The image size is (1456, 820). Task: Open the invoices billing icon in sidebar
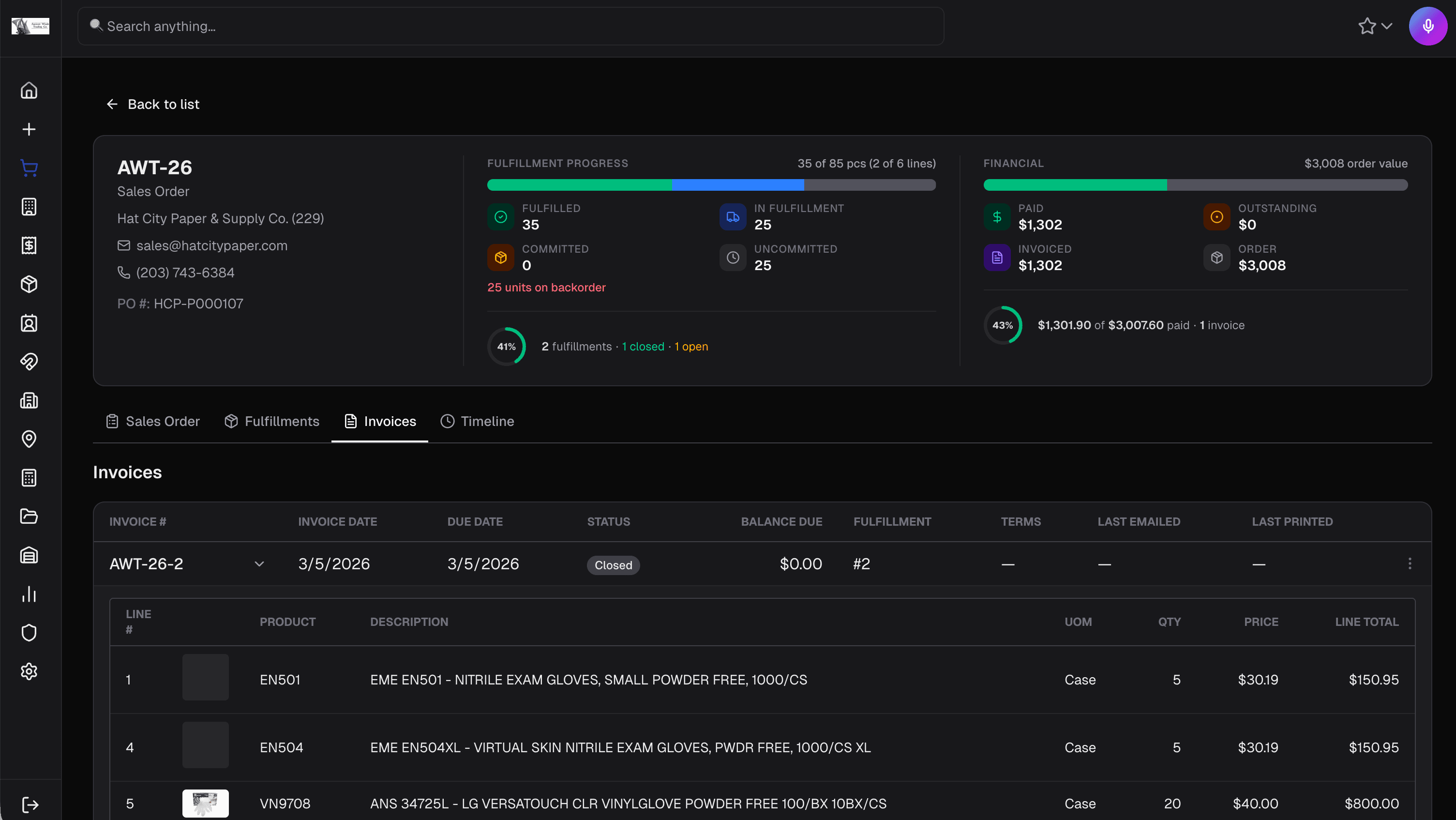click(29, 245)
